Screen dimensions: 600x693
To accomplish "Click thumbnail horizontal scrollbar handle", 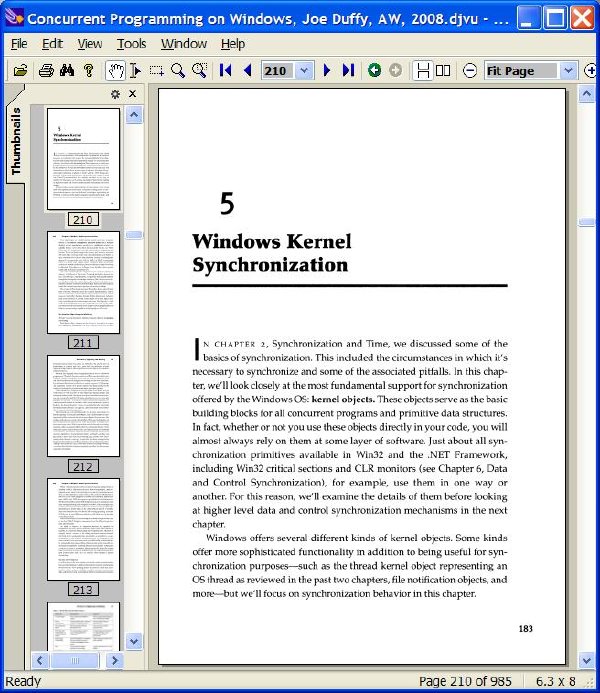I will (x=75, y=661).
